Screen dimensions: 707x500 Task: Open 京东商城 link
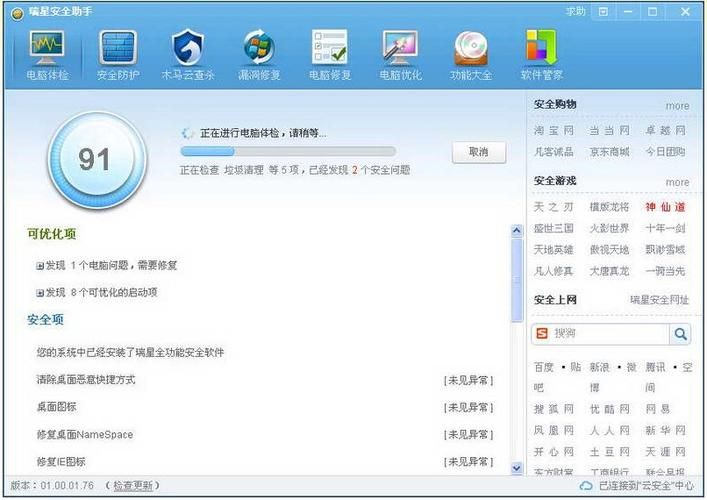(x=609, y=152)
